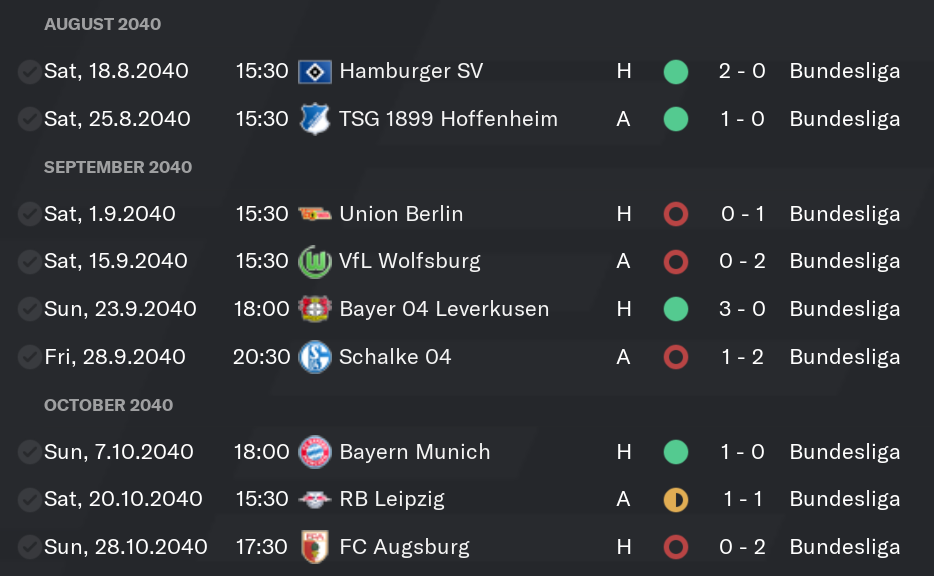The height and width of the screenshot is (576, 934).
Task: Click Bundesliga competition link in Schalke 04 row
Action: point(845,357)
